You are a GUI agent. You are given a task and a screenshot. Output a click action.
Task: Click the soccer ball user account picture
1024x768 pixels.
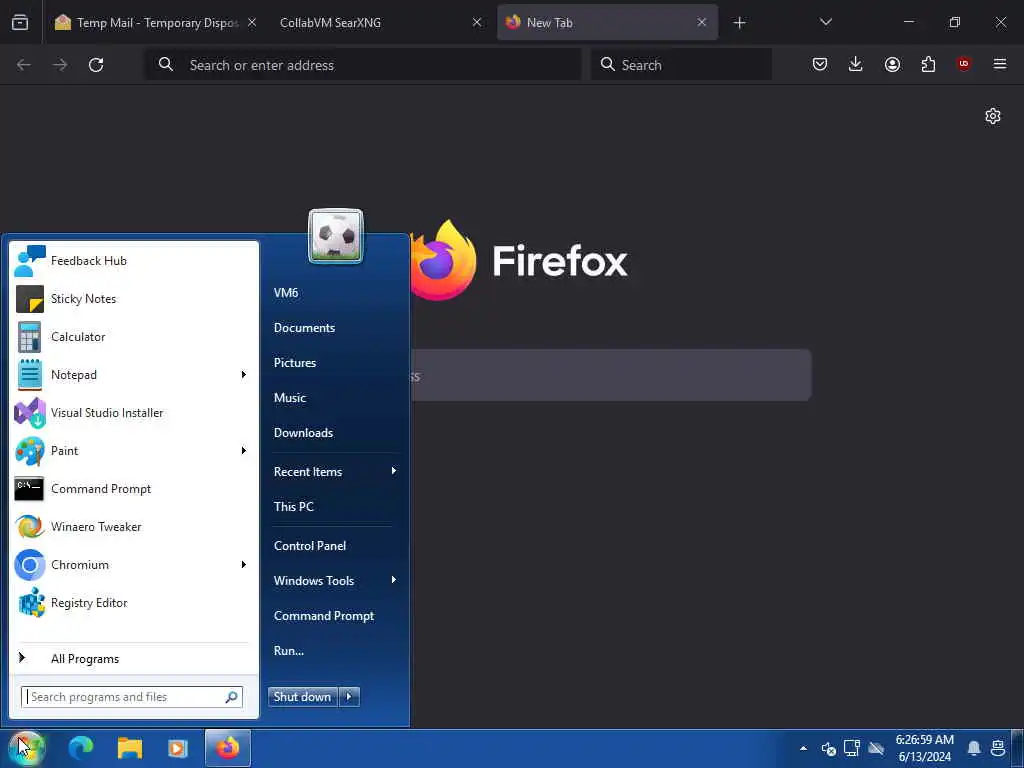[x=336, y=236]
